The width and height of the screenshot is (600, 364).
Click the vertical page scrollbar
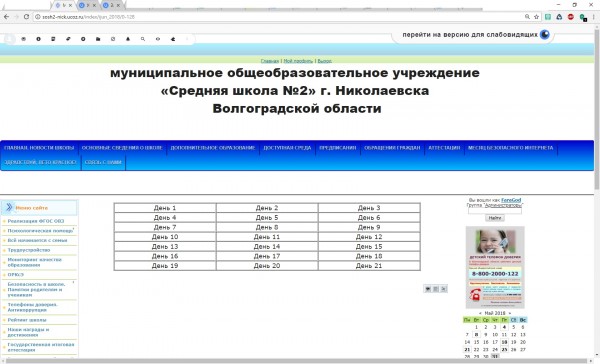tap(597, 107)
